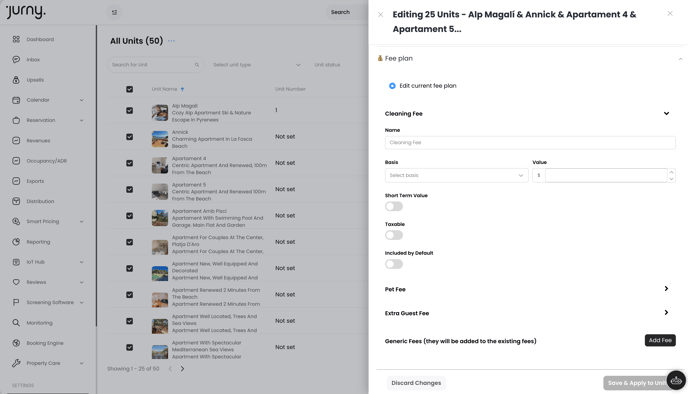This screenshot has height=394, width=688.
Task: Open Distribution via its icon
Action: 16,201
